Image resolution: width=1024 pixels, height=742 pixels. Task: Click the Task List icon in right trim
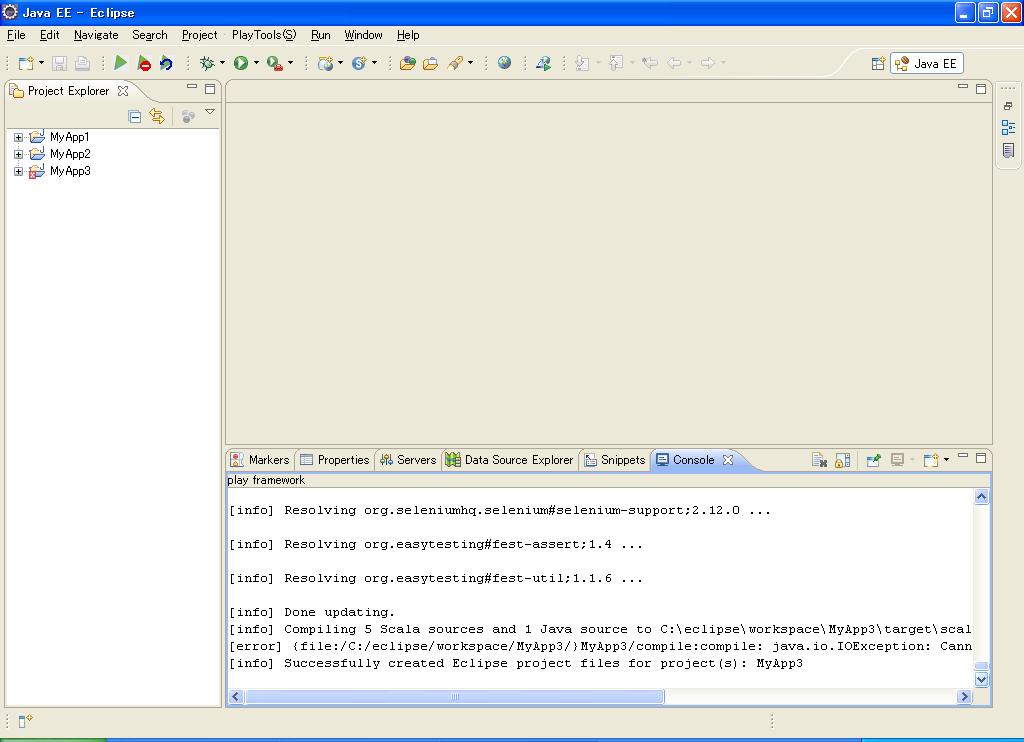pos(1008,150)
